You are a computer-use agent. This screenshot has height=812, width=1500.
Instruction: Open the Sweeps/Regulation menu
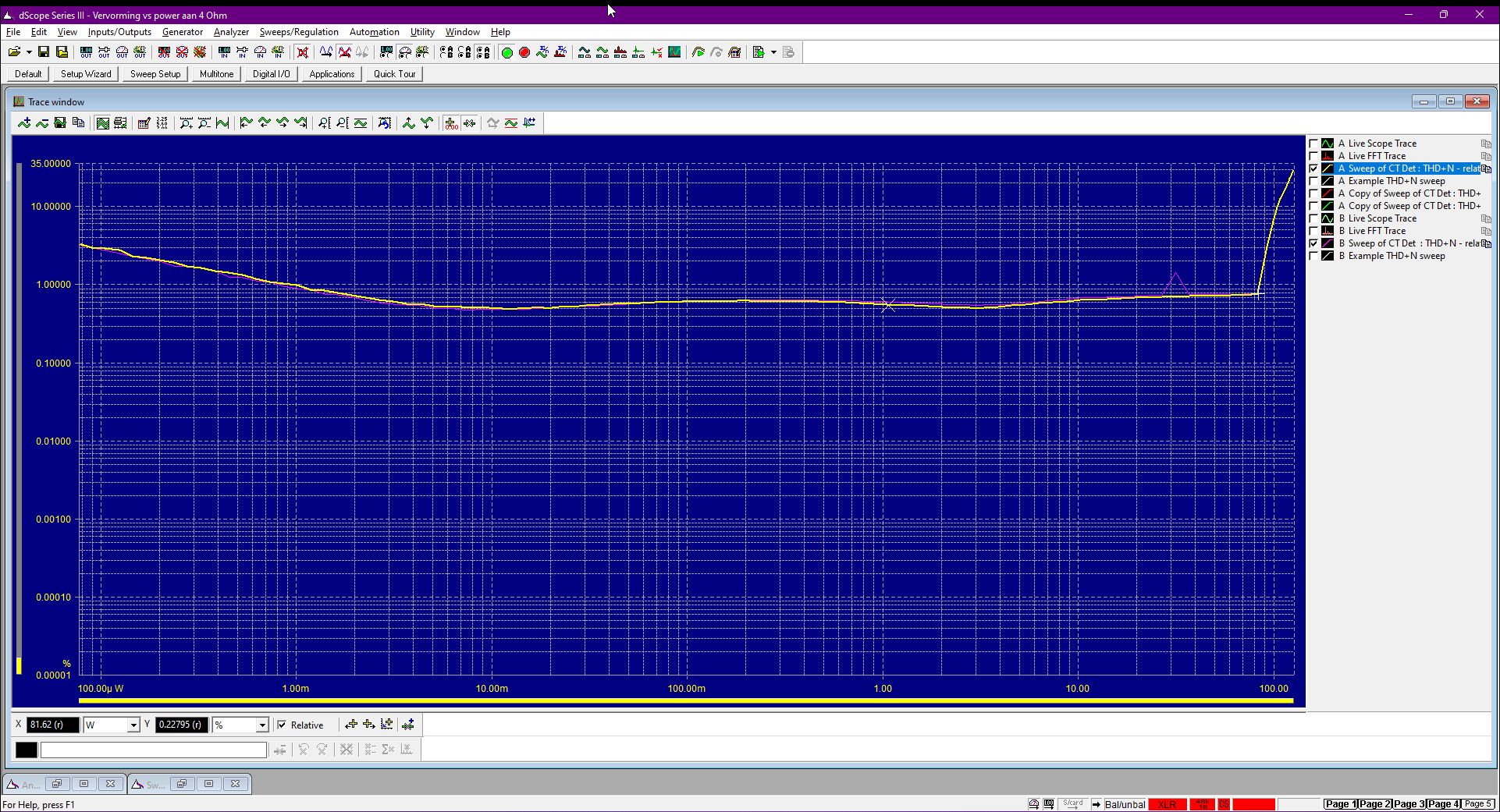coord(299,32)
